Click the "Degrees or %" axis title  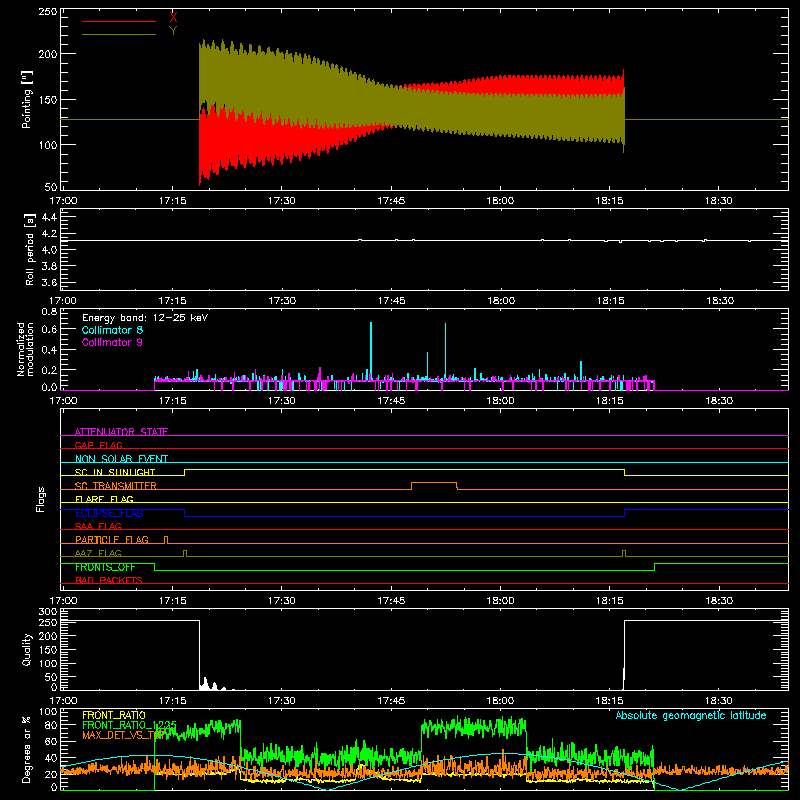pos(27,749)
